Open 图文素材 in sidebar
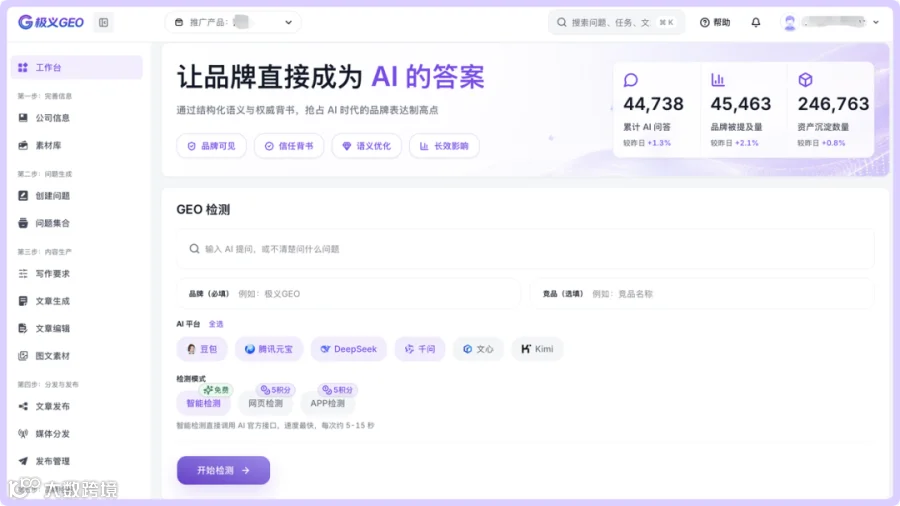 click(77, 356)
